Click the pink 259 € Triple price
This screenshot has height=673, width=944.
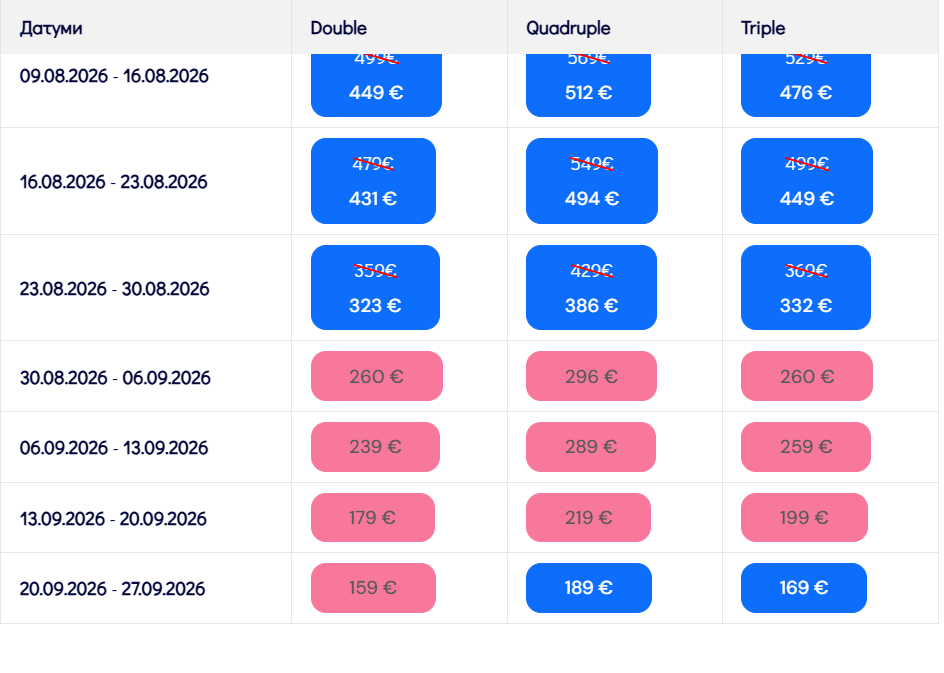pos(805,447)
